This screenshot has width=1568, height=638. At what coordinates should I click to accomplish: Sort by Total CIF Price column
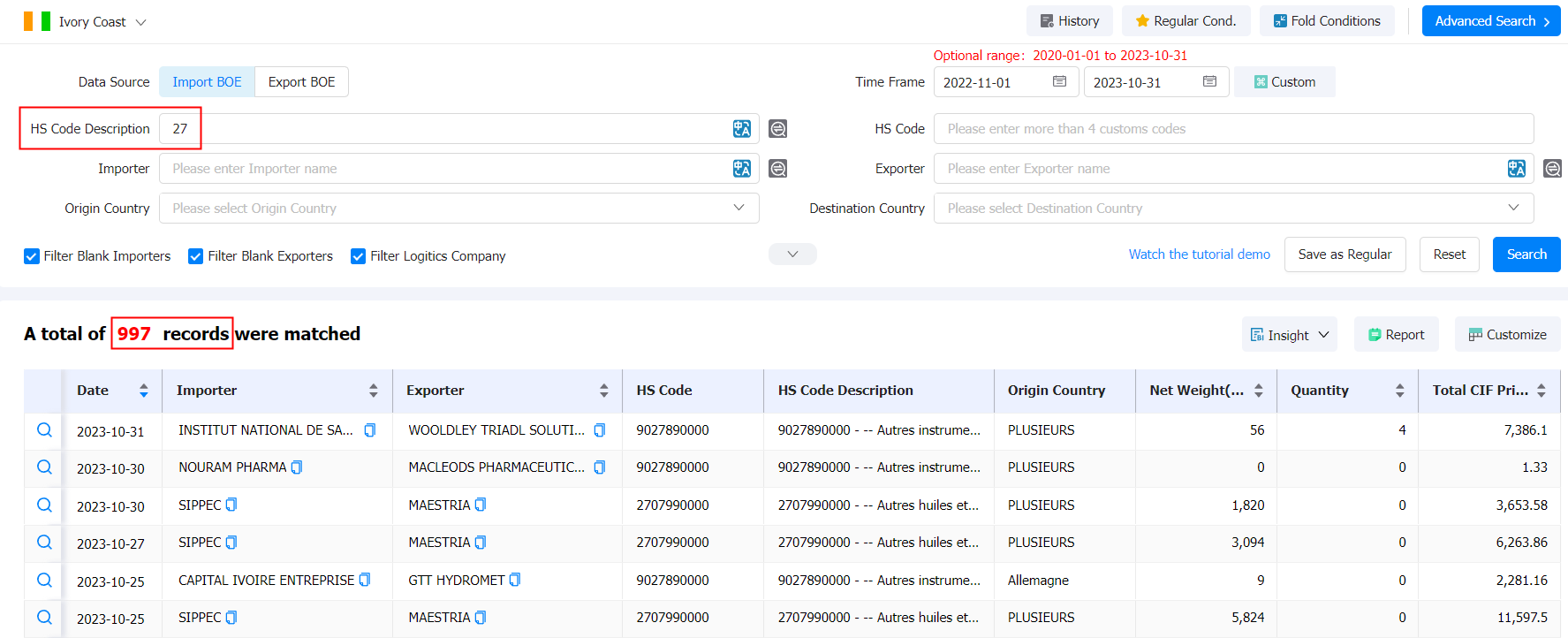pos(1541,391)
